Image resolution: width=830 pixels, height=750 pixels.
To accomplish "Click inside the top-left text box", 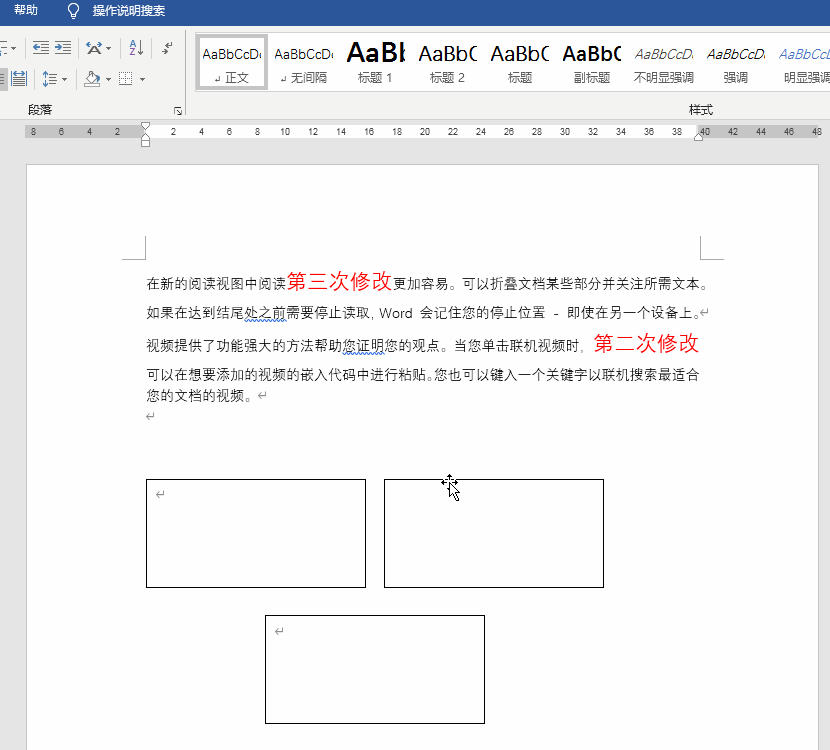I will pos(256,534).
